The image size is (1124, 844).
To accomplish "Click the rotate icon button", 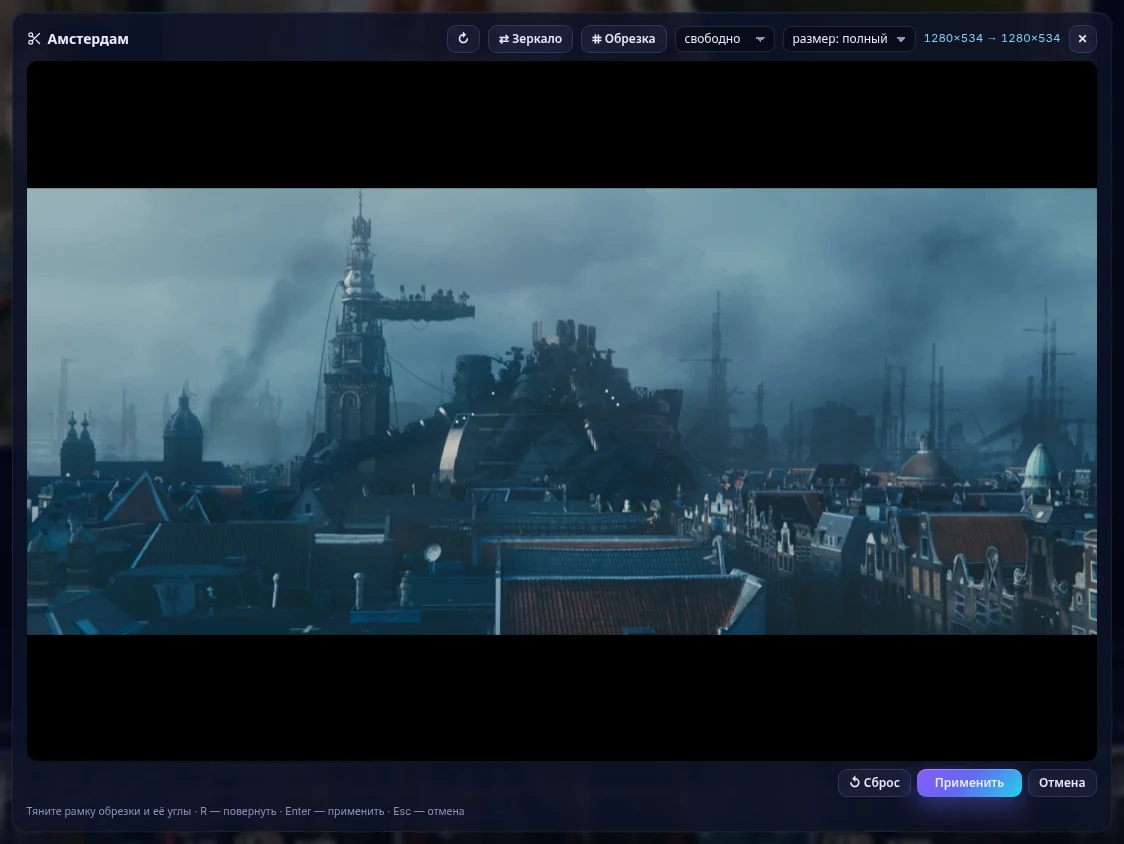I will click(463, 39).
